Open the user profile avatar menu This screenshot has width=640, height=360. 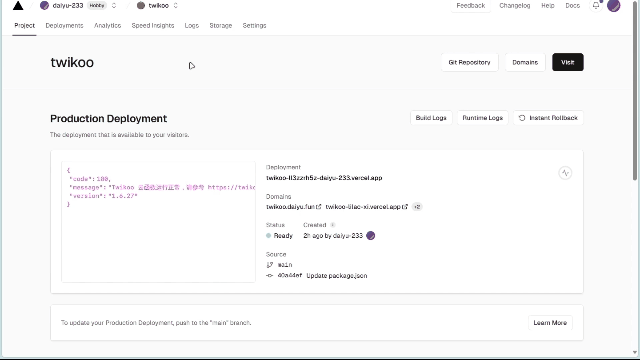coord(613,5)
